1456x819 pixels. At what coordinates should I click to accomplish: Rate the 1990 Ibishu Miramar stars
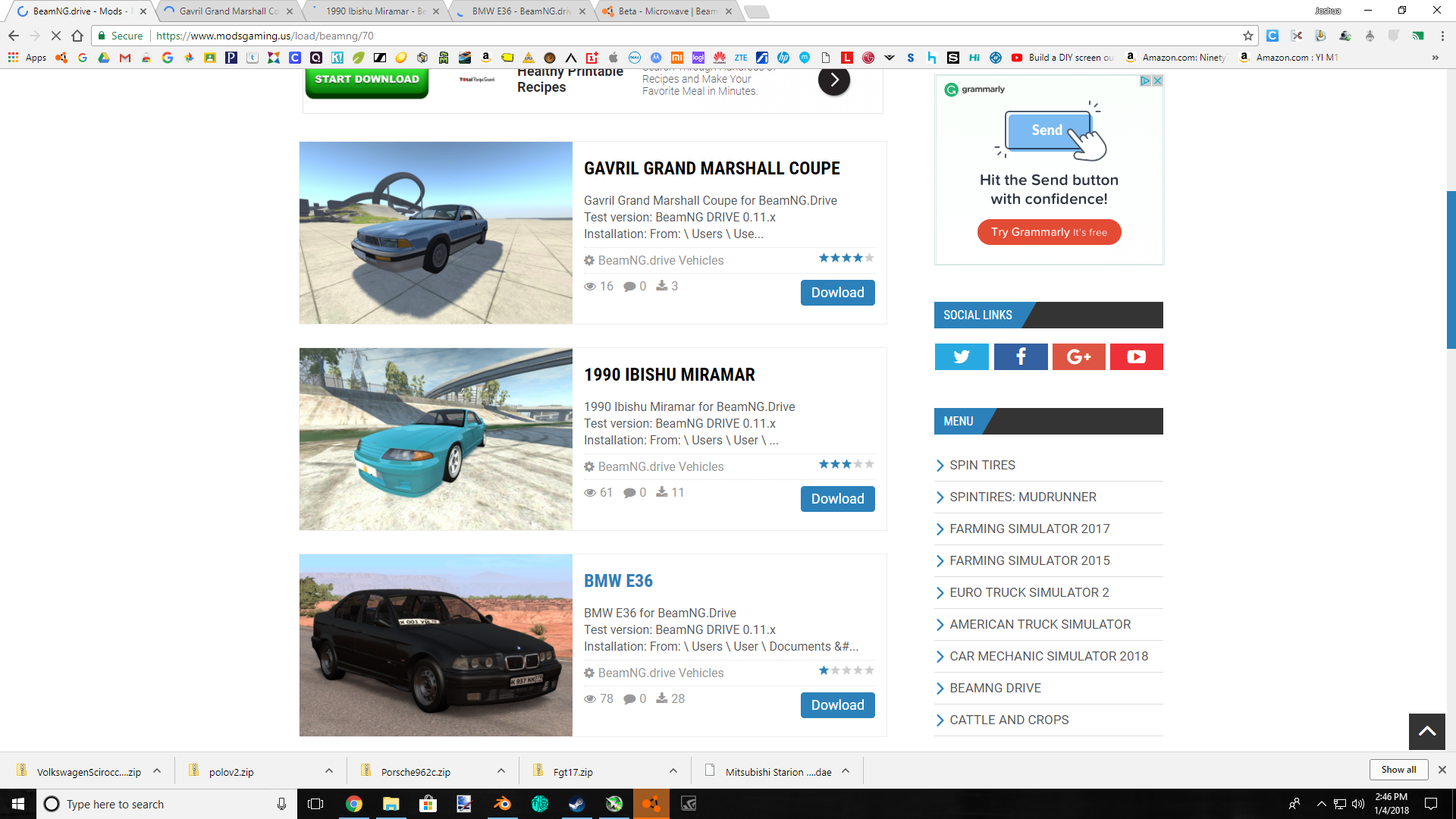846,464
